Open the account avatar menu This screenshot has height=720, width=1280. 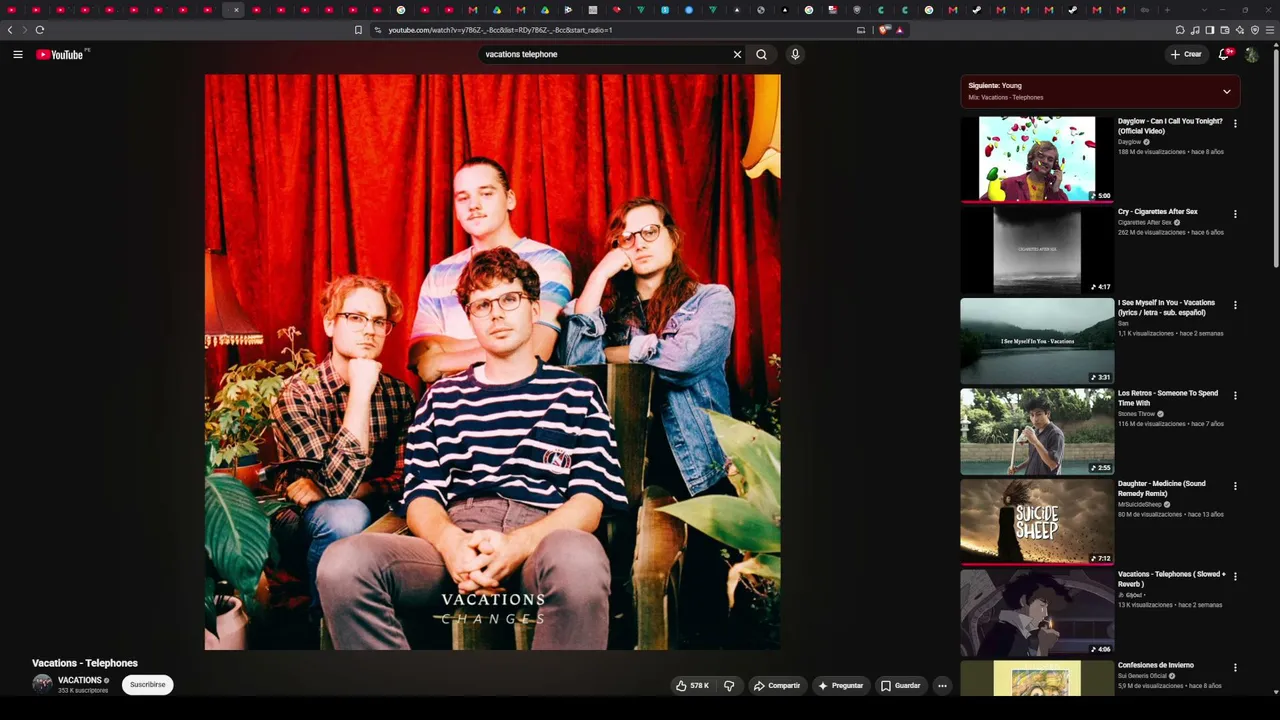(x=1251, y=54)
